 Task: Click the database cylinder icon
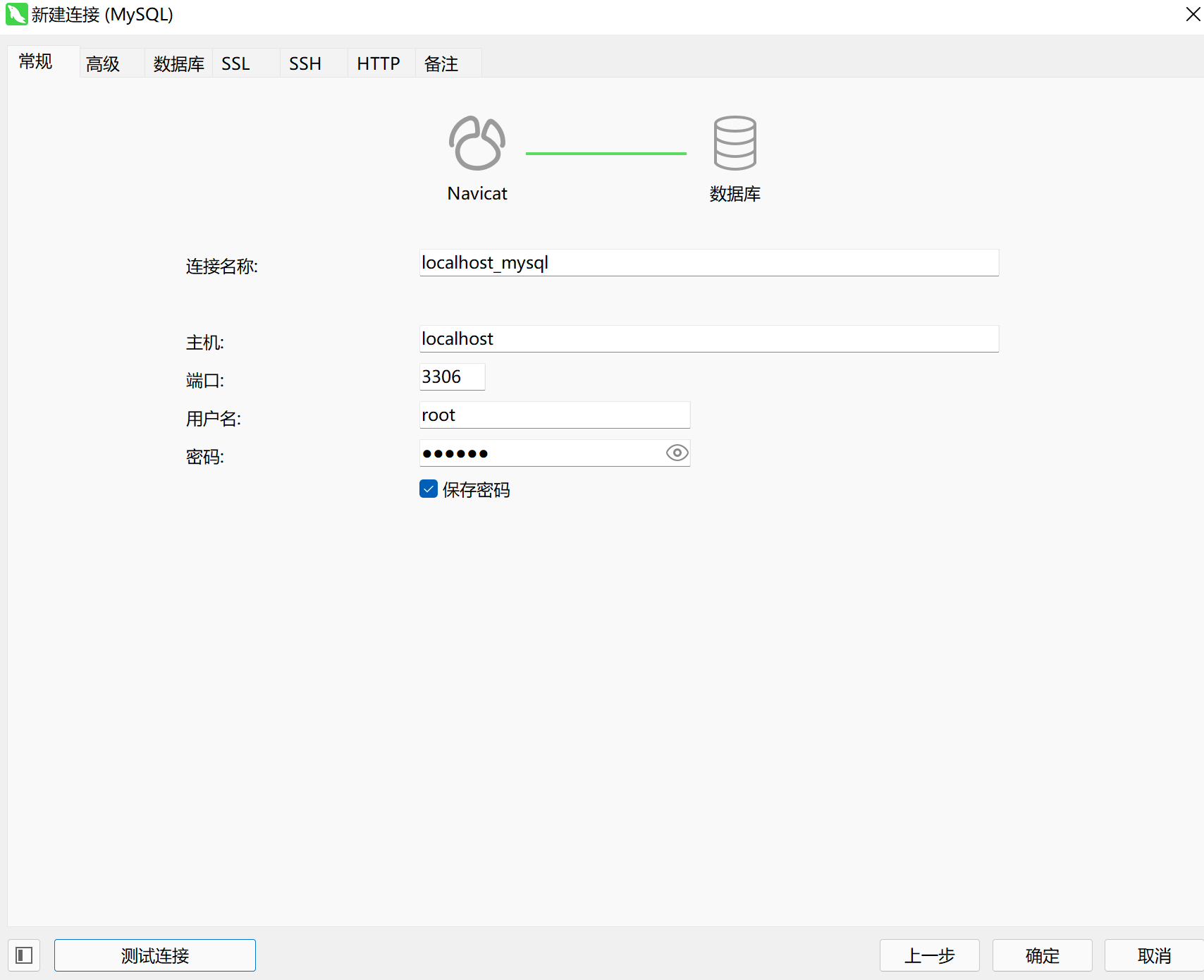tap(735, 143)
